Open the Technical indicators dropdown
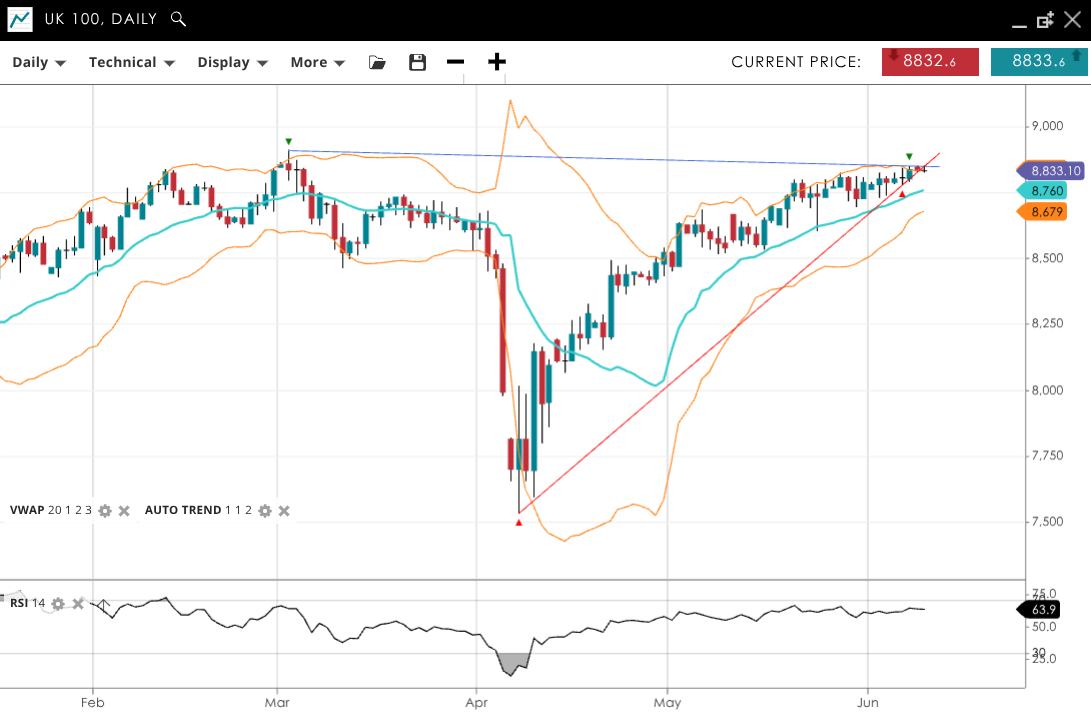The height and width of the screenshot is (716, 1091). click(x=131, y=62)
